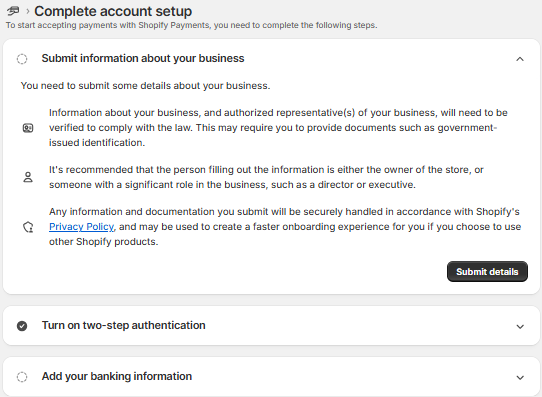This screenshot has width=542, height=397.
Task: Expand the Turn on two-step authentication section
Action: pos(520,327)
